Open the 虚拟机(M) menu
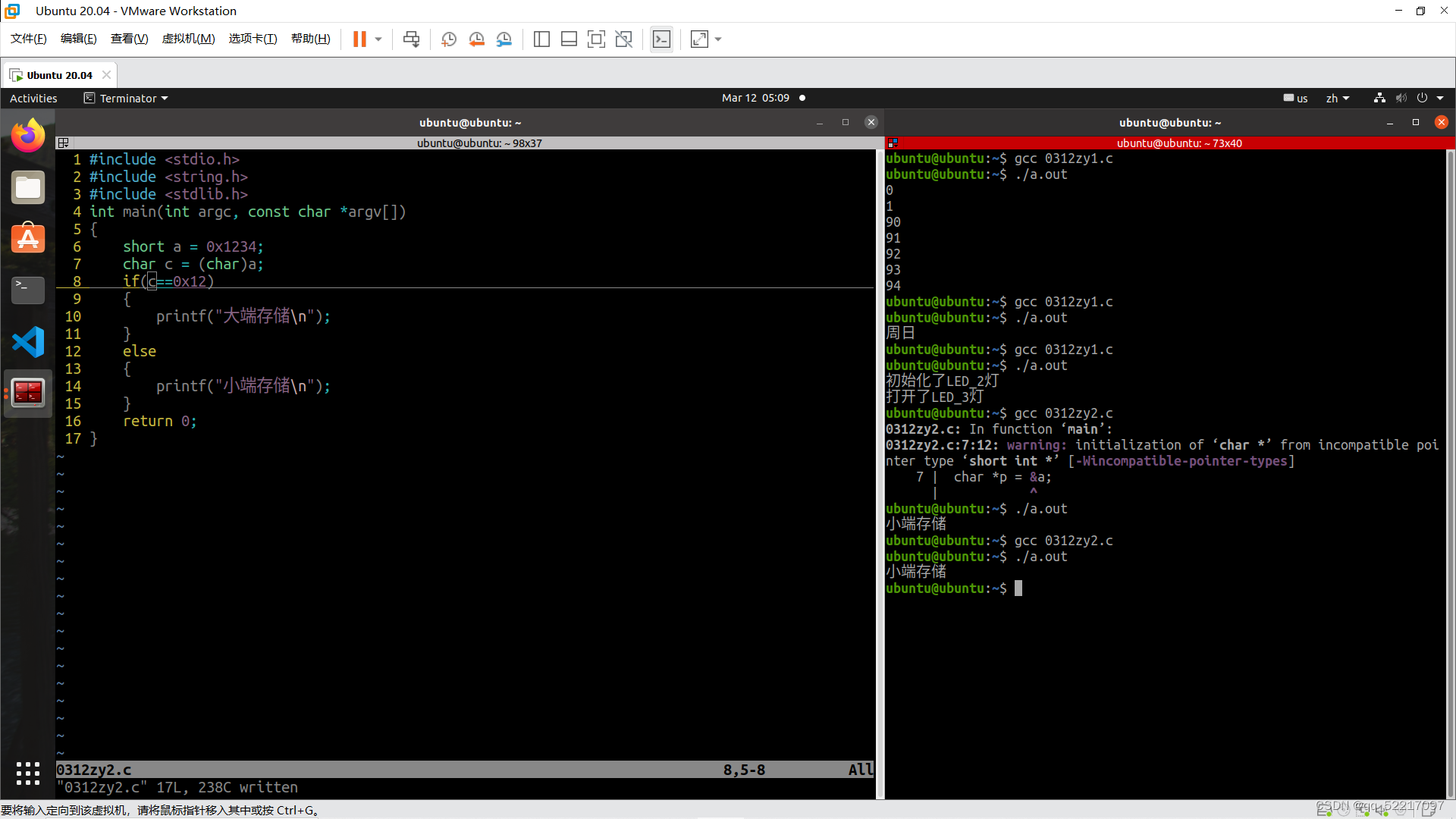 [x=188, y=39]
